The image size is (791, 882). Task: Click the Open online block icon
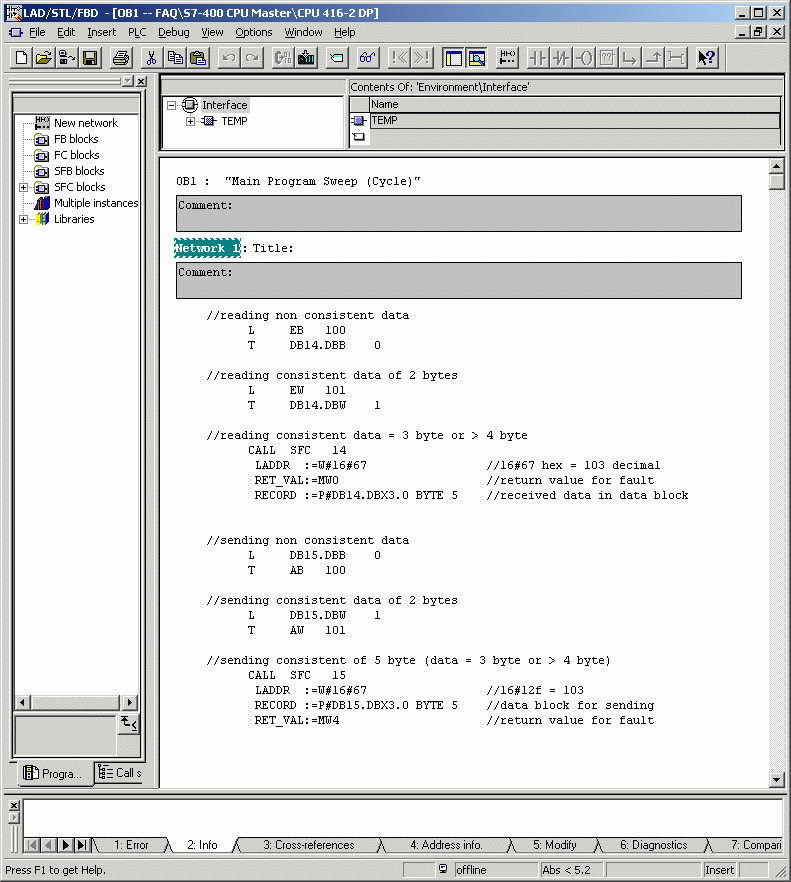click(67, 58)
